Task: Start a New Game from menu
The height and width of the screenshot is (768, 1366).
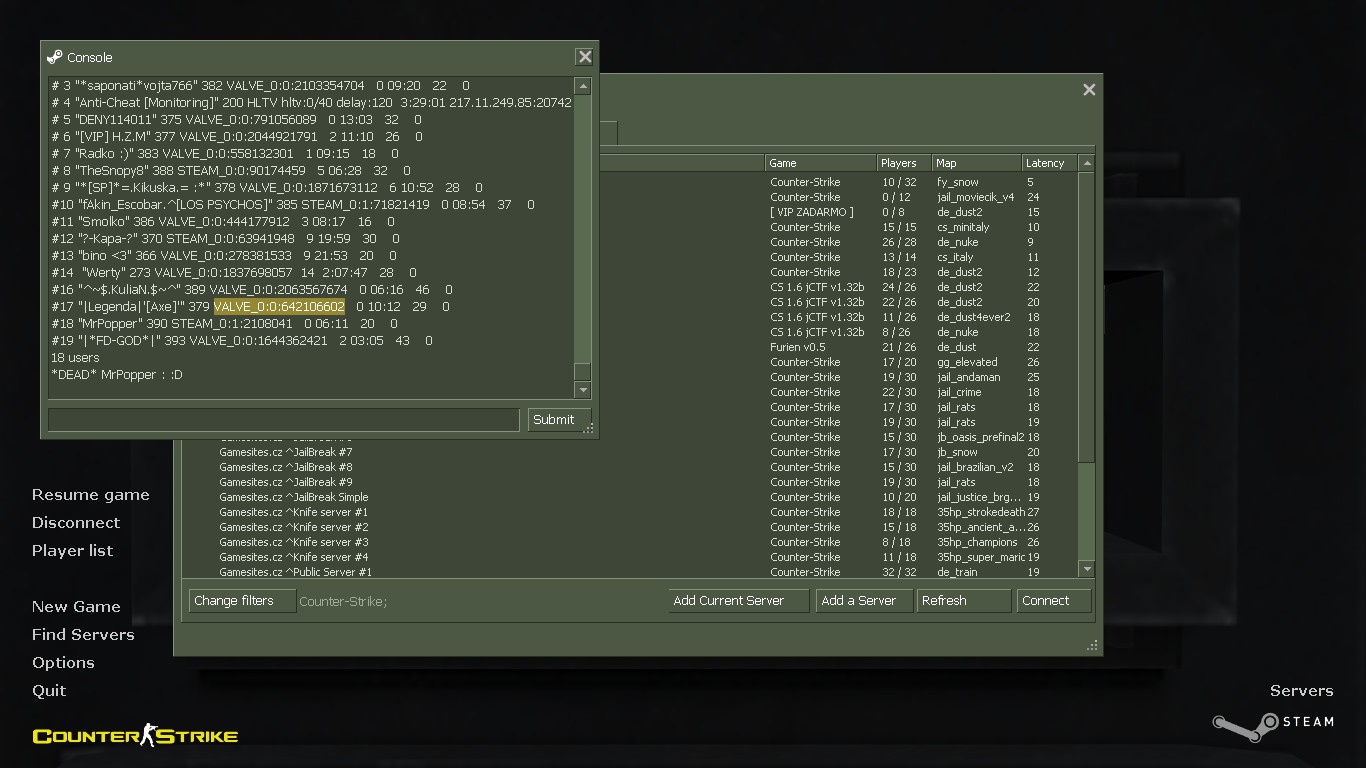Action: coord(76,607)
